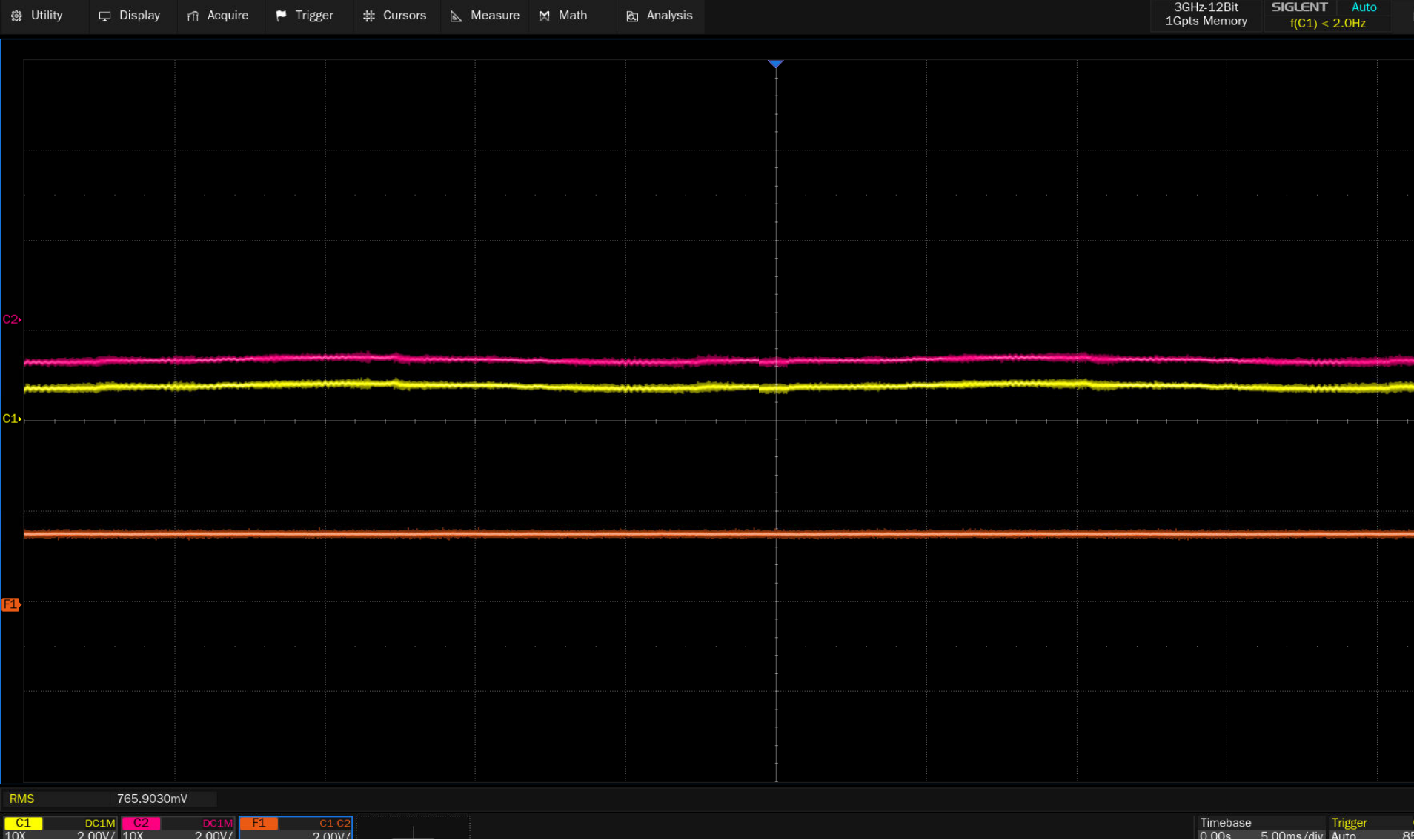The width and height of the screenshot is (1414, 840).
Task: Open the Measure menu
Action: 485,16
